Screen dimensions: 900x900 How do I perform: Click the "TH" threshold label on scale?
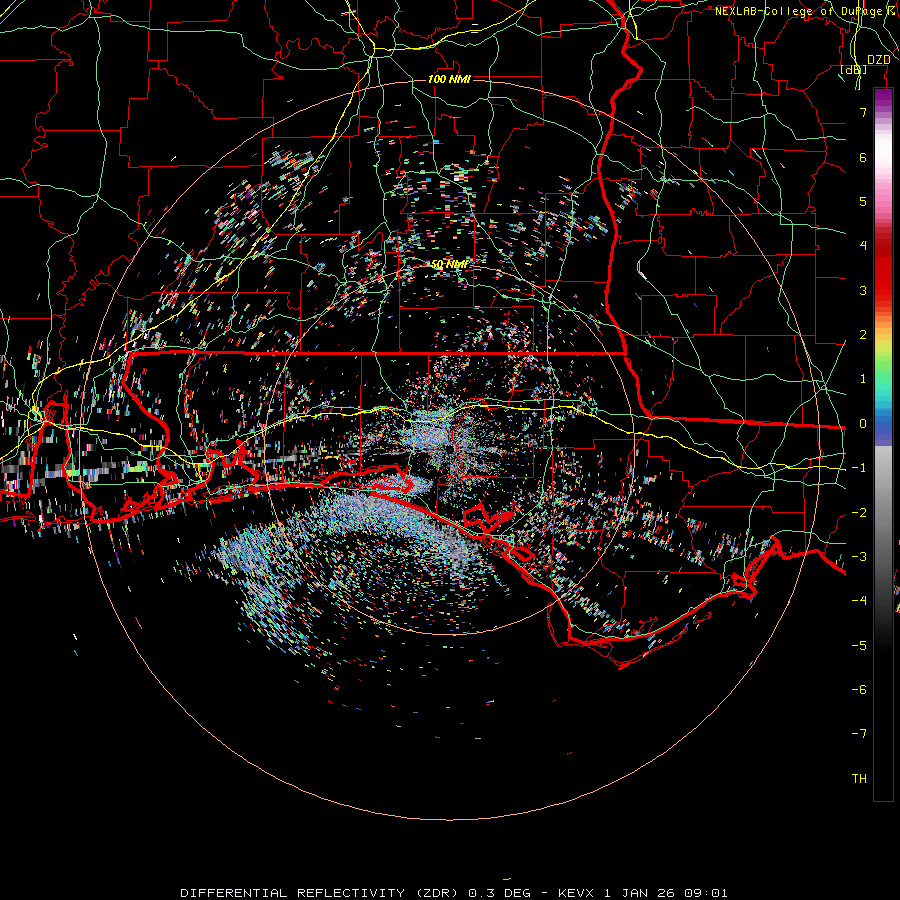(x=859, y=779)
